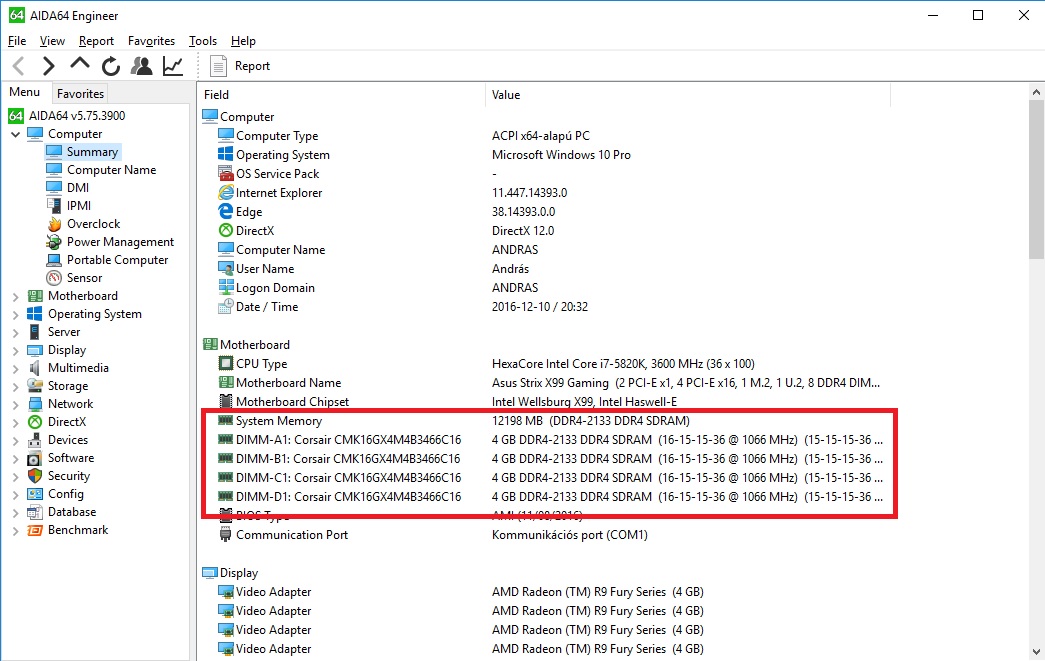This screenshot has width=1045, height=661.
Task: Open the graph chart toolbar icon
Action: 173,66
